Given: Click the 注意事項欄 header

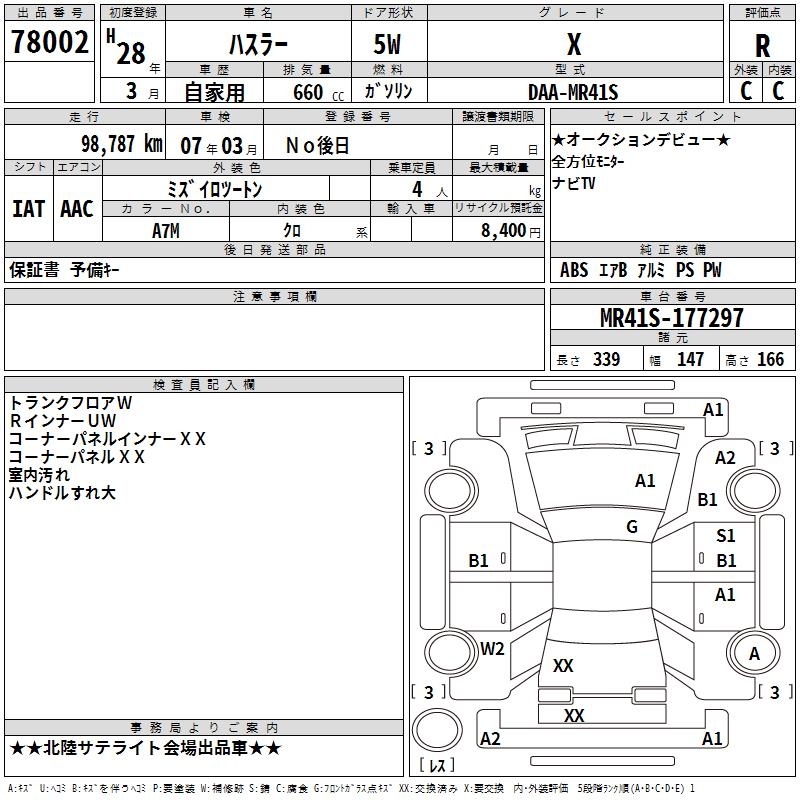Looking at the screenshot, I should (x=274, y=296).
